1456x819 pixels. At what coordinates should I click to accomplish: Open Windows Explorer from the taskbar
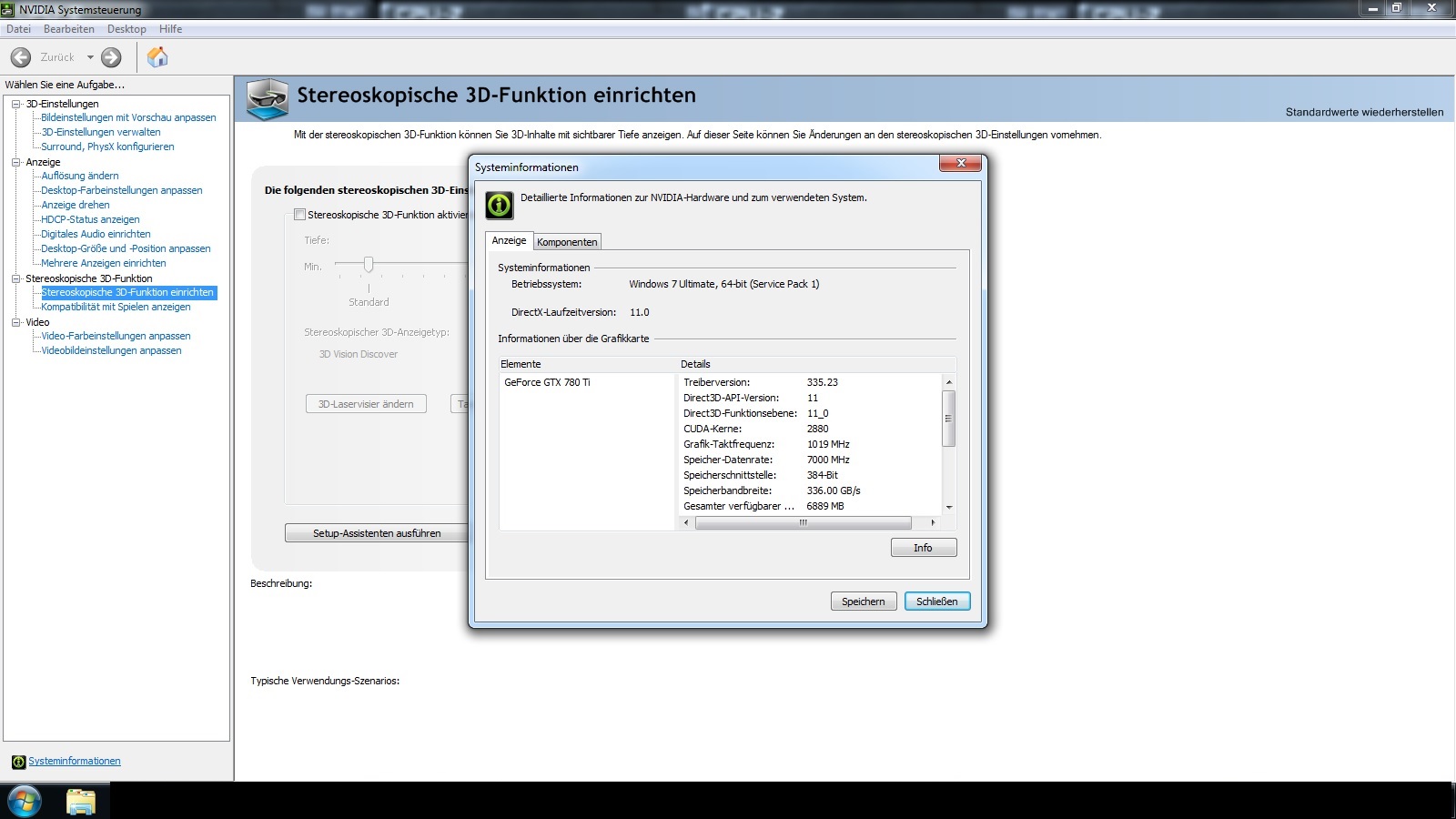(81, 801)
